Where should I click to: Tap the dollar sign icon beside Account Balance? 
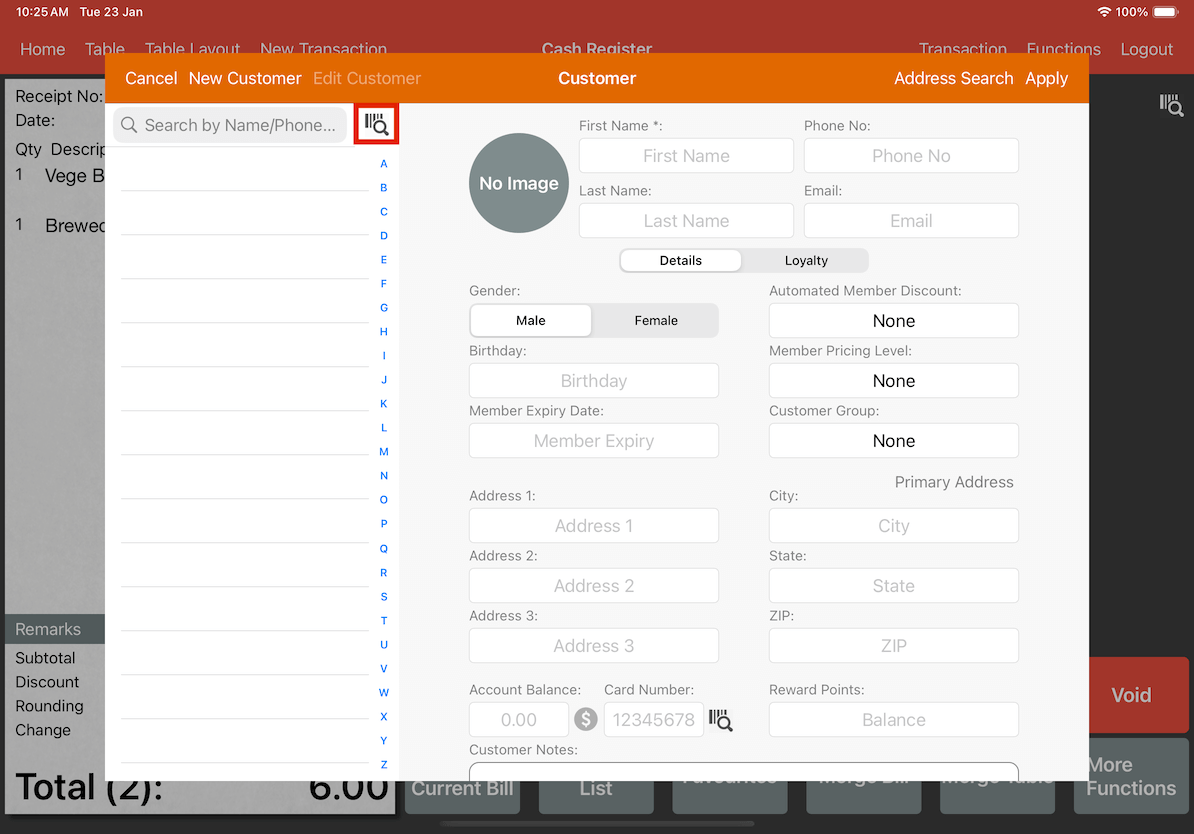tap(586, 719)
